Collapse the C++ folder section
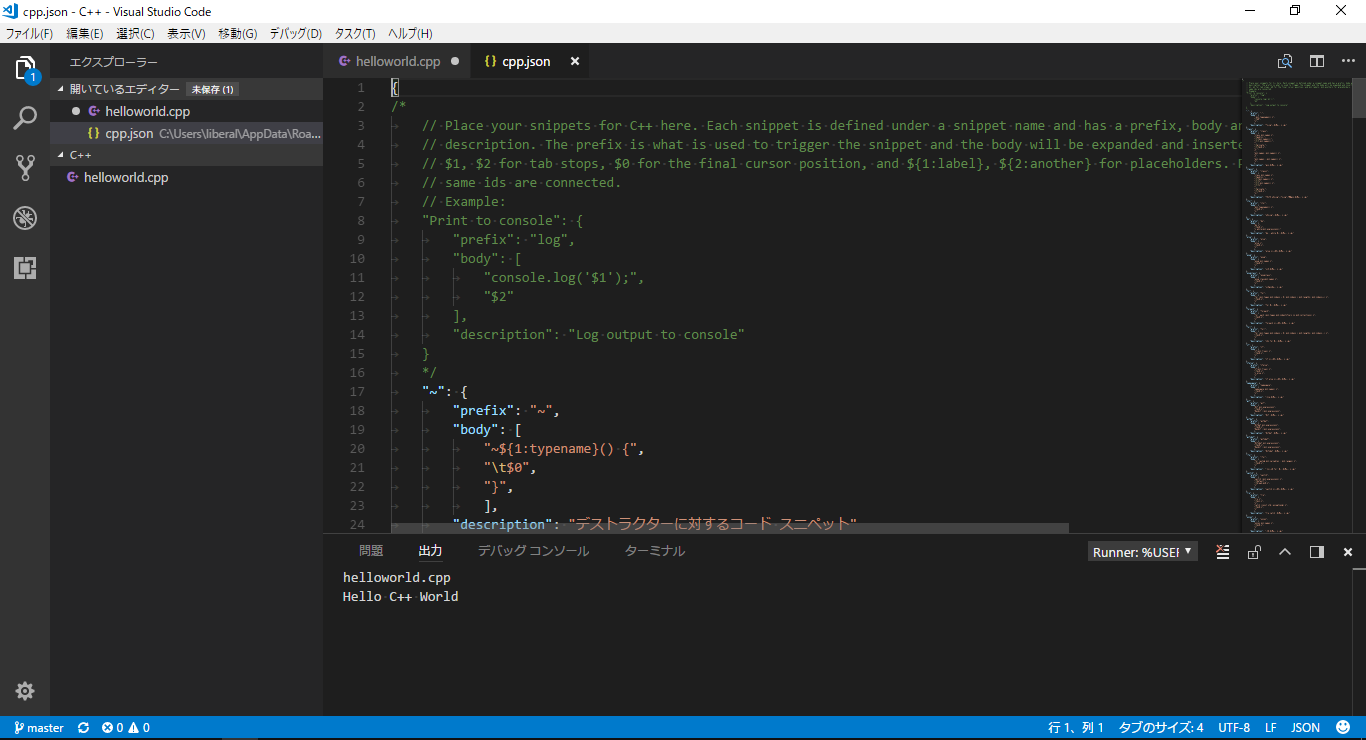 tap(187, 155)
